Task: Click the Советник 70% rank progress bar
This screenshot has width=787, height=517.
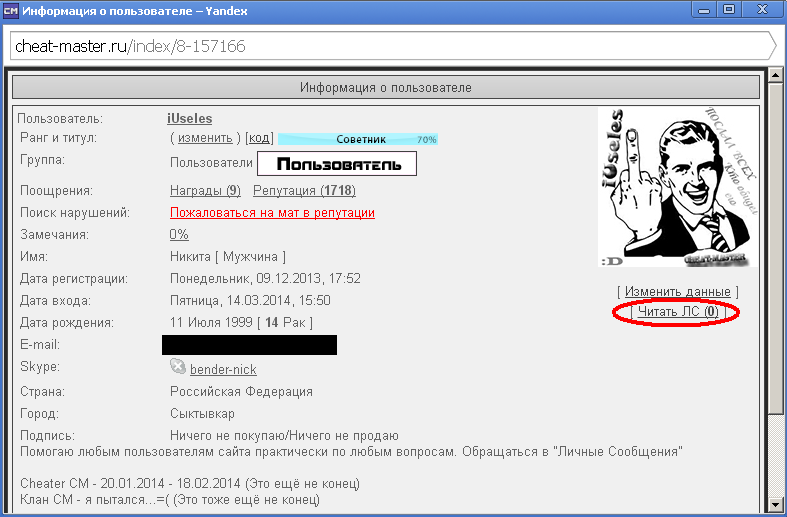Action: (357, 139)
